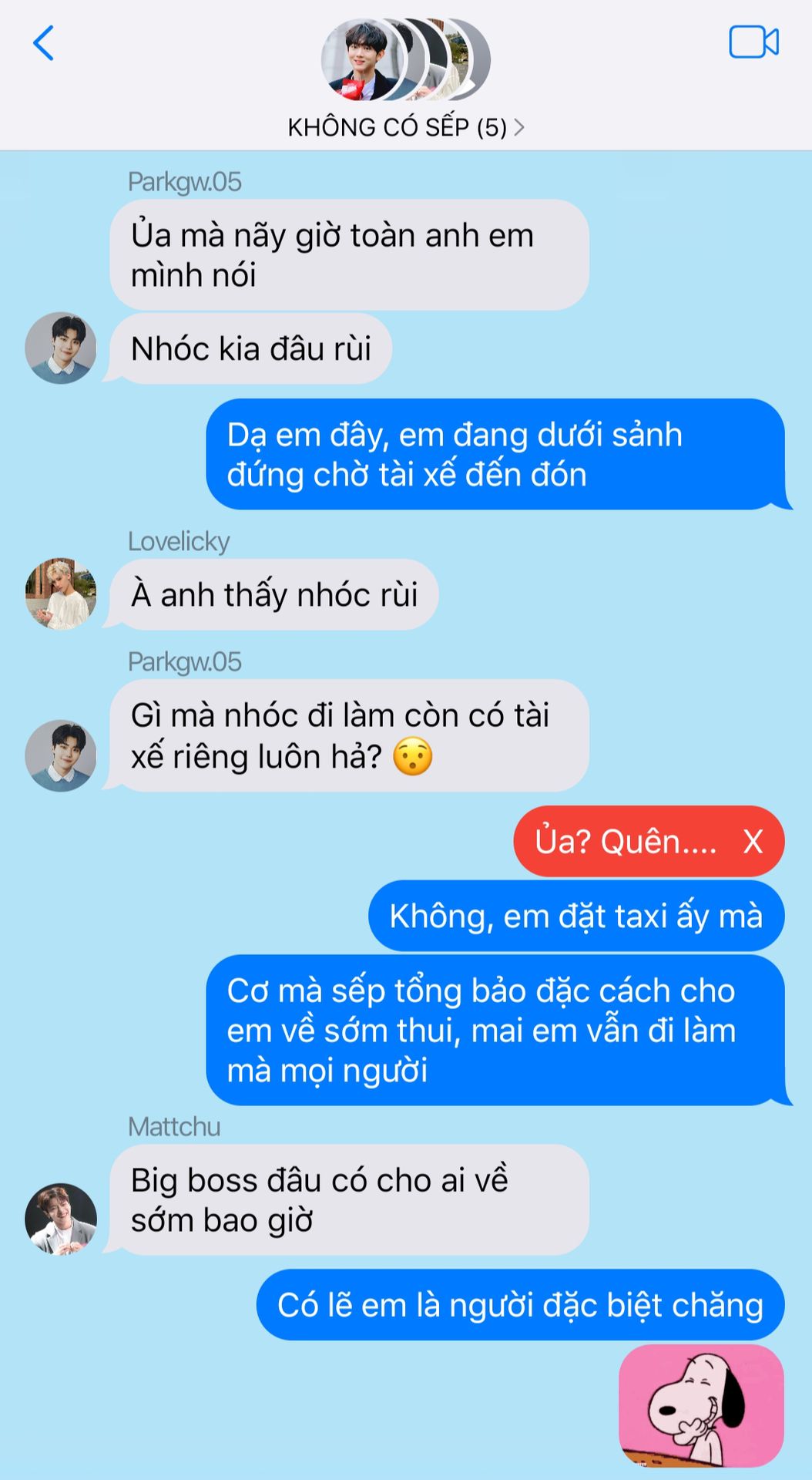
Task: Tap Parkgw.05 avatar beside 'Nhóc kia đâu rùi'
Action: point(61,348)
